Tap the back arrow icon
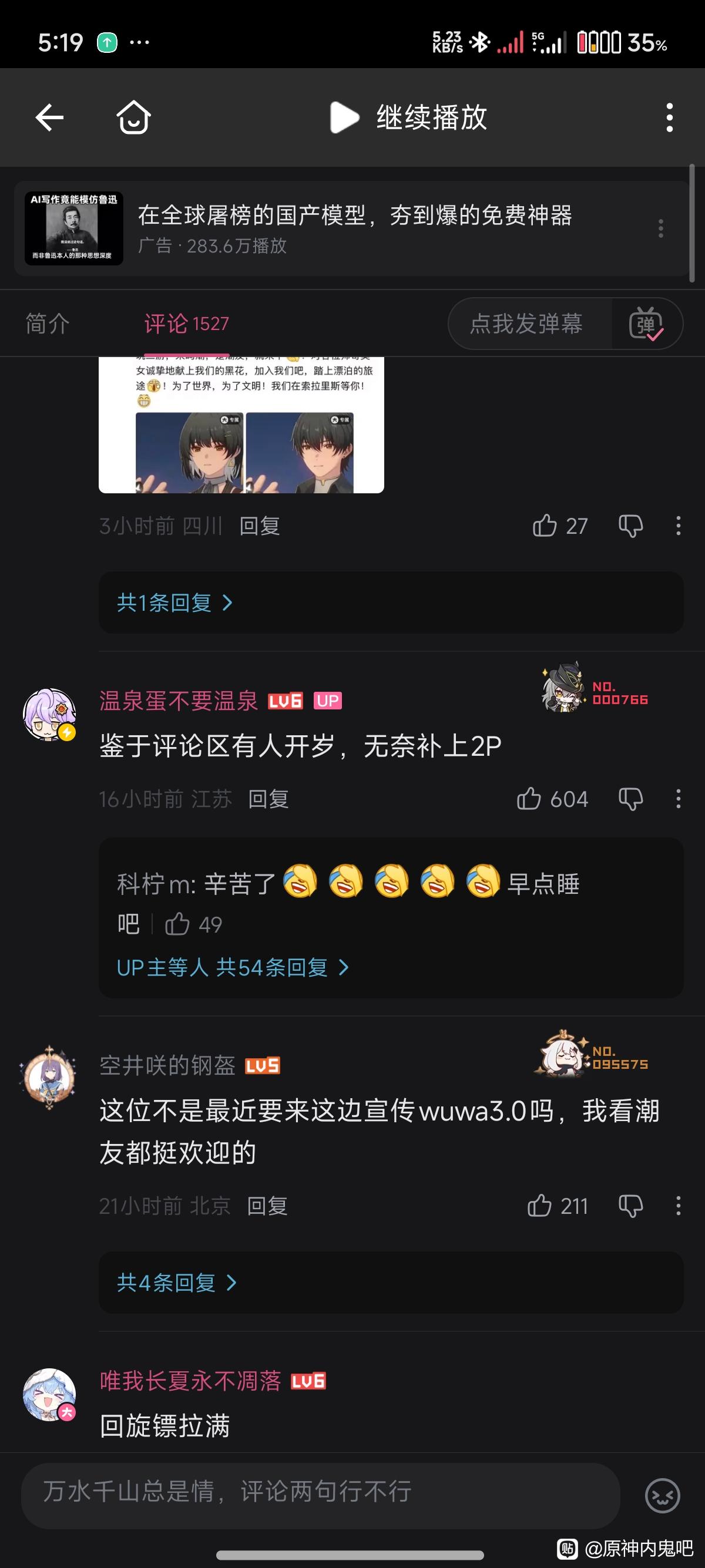The image size is (705, 1568). [49, 117]
